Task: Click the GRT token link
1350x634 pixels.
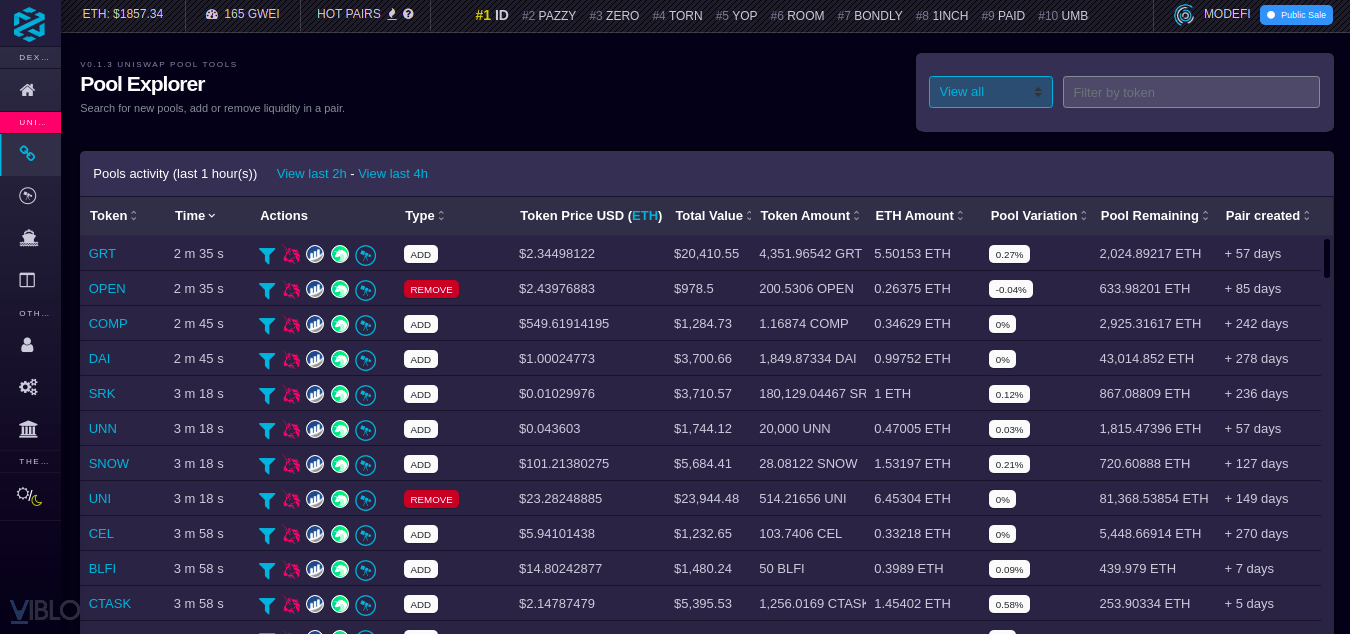Action: pyautogui.click(x=102, y=254)
